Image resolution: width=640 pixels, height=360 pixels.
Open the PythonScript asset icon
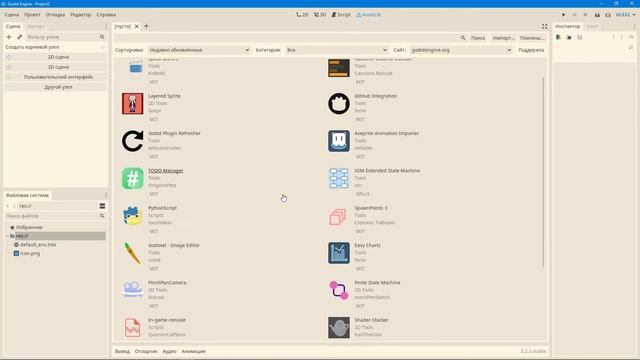133,216
